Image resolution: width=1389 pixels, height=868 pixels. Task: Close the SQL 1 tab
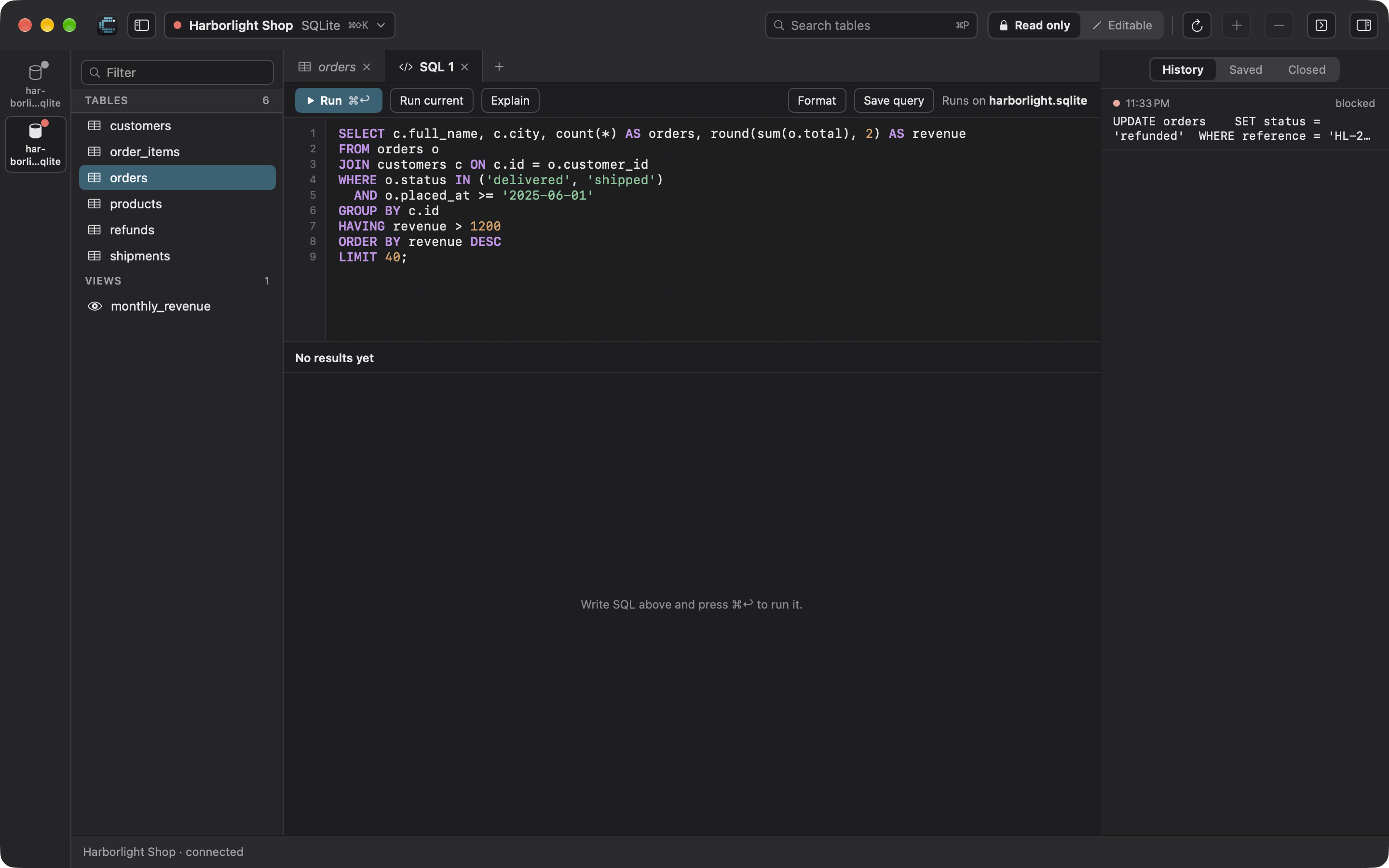465,67
